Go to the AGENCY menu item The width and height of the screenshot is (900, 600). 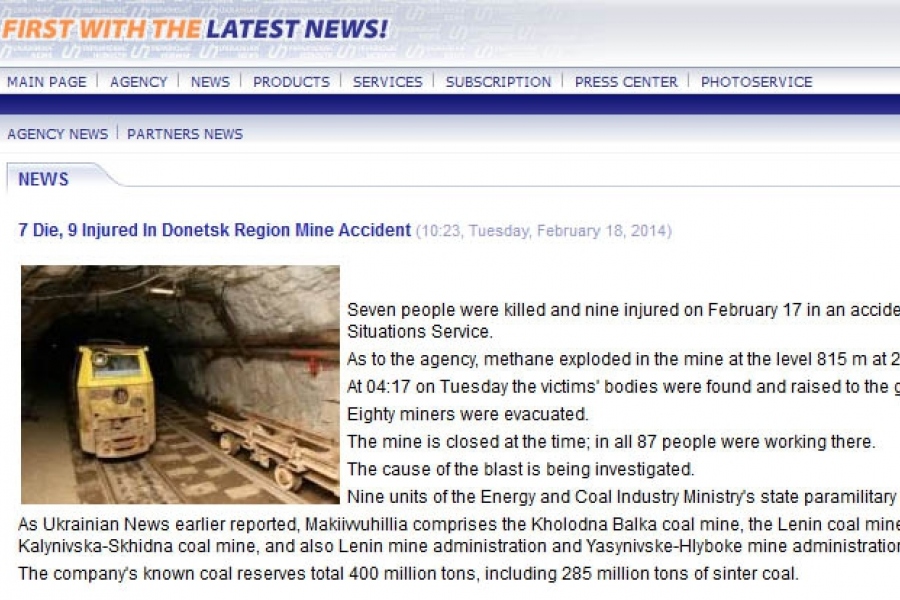point(138,82)
